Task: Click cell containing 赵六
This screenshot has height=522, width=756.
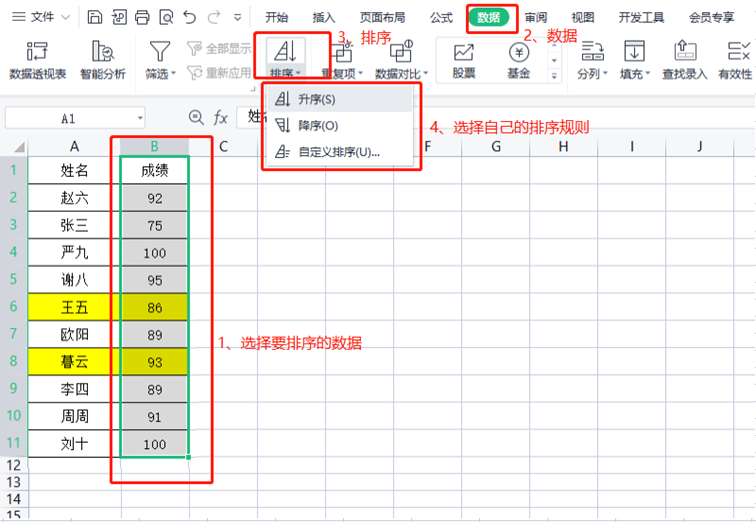Action: tap(74, 198)
